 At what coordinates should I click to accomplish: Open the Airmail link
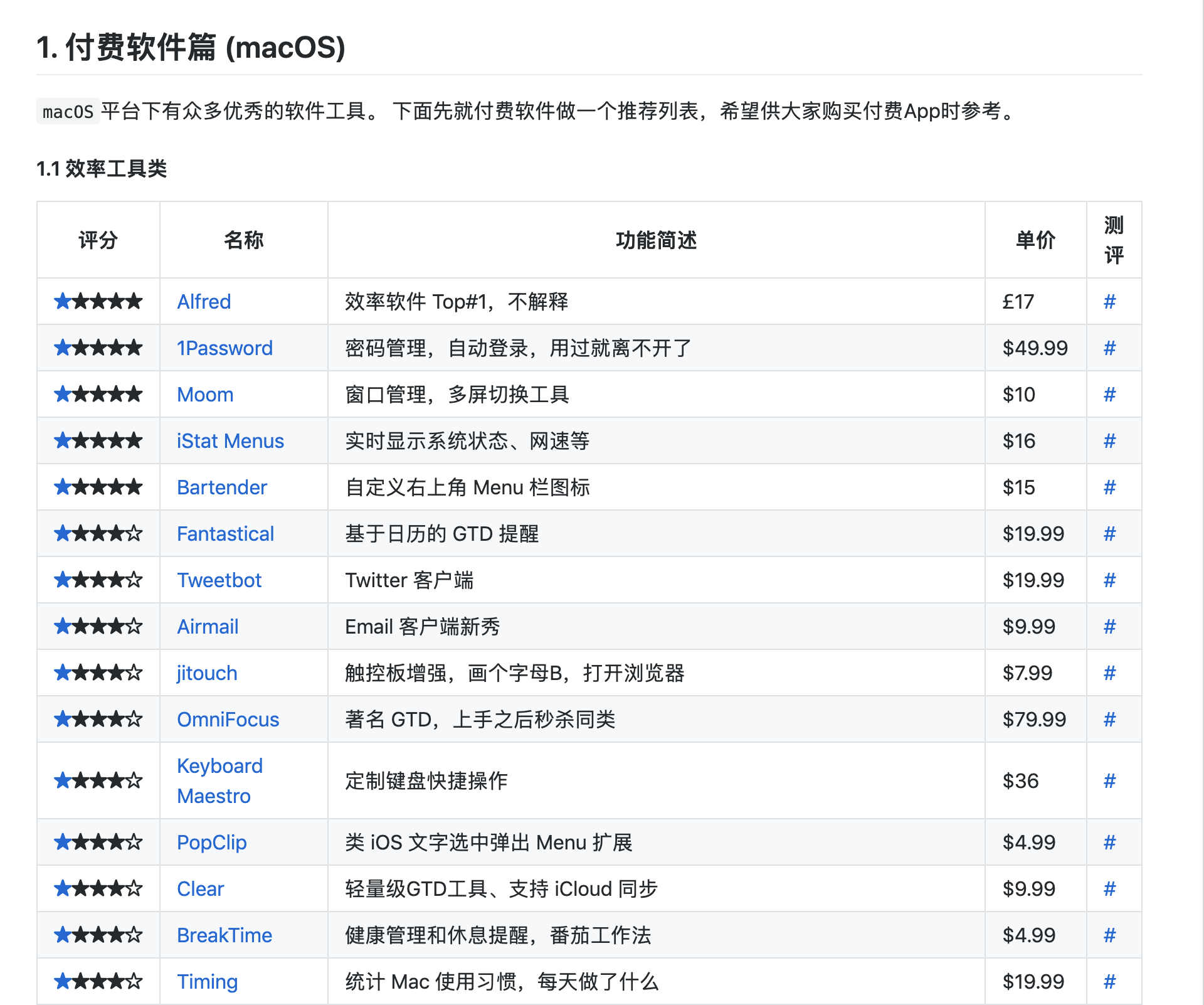tap(208, 627)
